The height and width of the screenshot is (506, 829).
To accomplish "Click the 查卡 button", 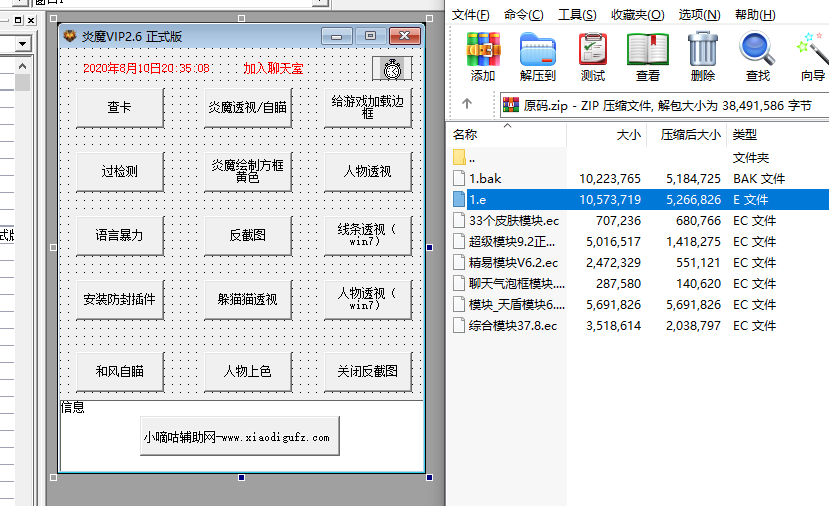I will click(x=120, y=107).
